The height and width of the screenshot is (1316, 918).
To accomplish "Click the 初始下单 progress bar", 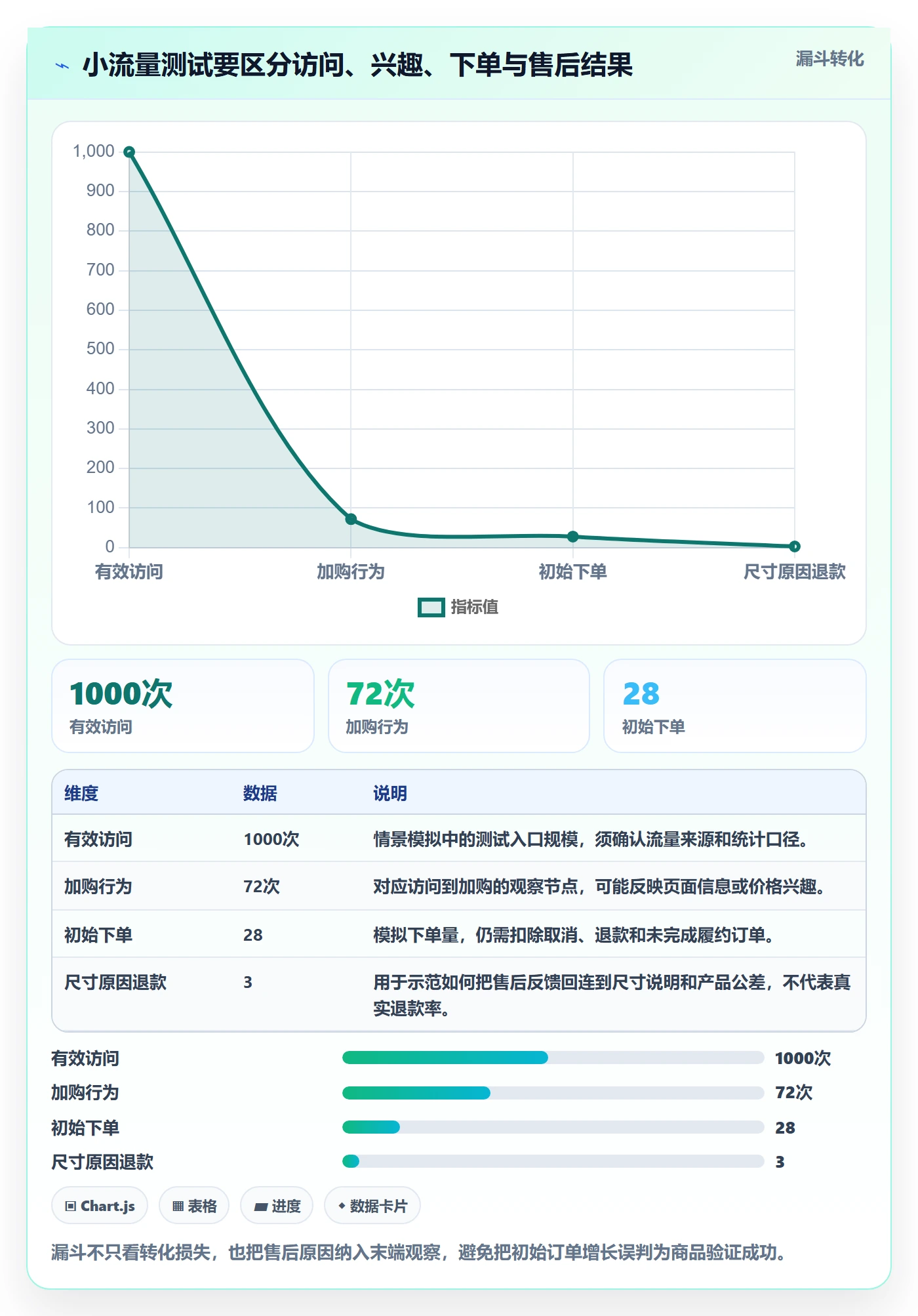I will tap(553, 1127).
